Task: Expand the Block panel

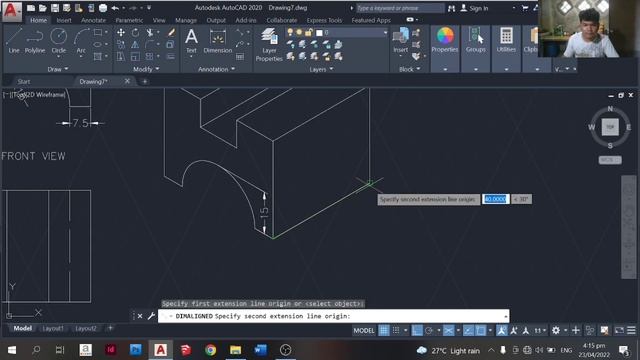Action: click(x=409, y=69)
